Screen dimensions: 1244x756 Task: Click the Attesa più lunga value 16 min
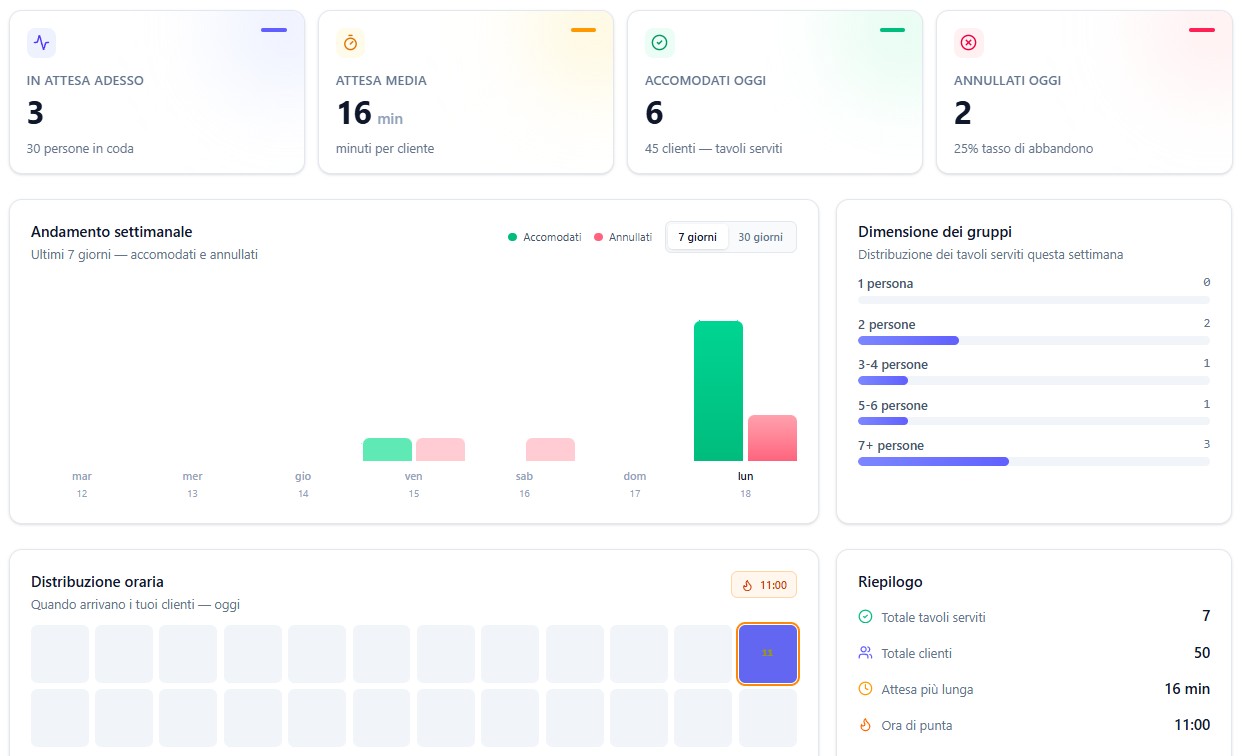[x=1187, y=689]
